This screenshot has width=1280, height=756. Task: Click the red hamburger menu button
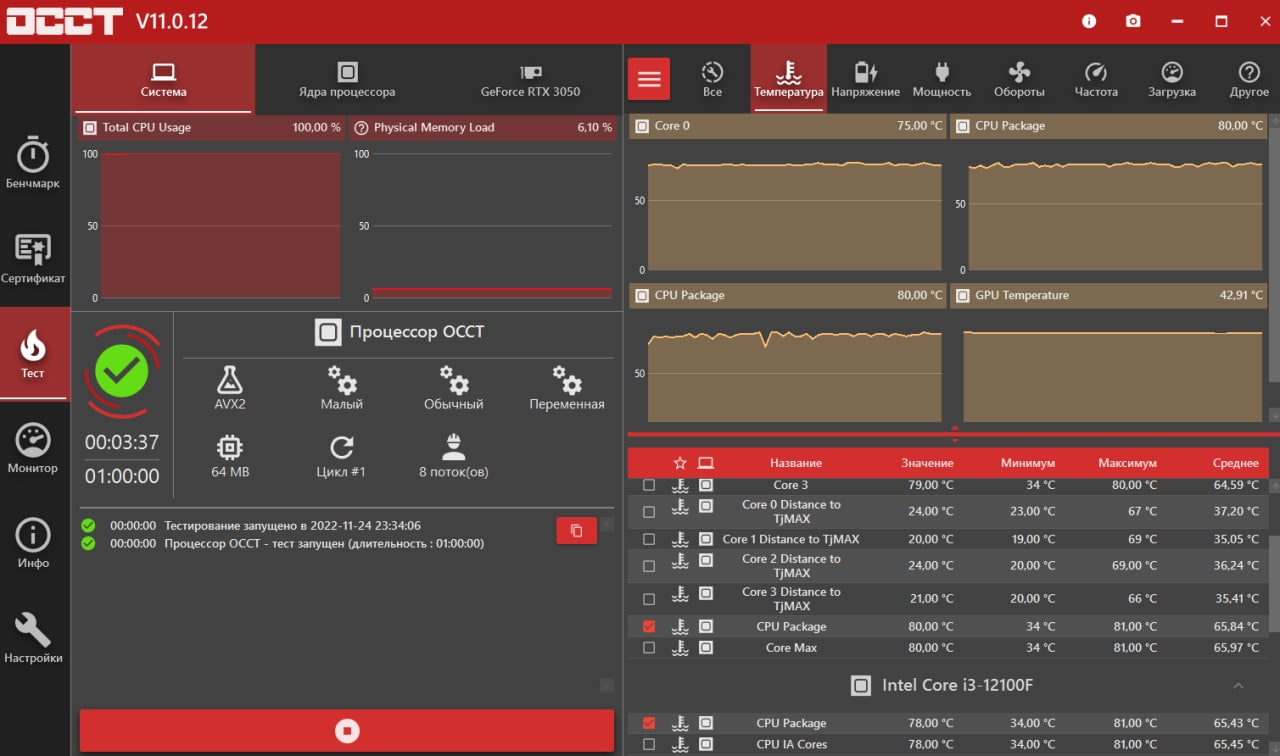(649, 79)
